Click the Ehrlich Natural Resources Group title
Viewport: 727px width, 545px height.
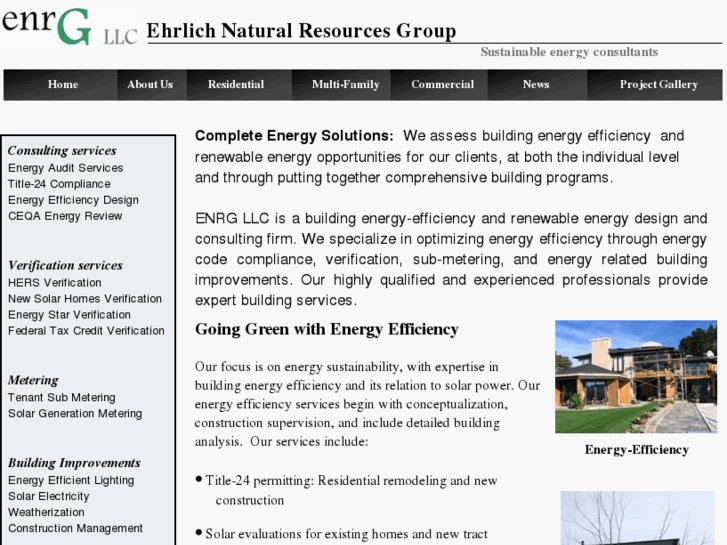[301, 31]
